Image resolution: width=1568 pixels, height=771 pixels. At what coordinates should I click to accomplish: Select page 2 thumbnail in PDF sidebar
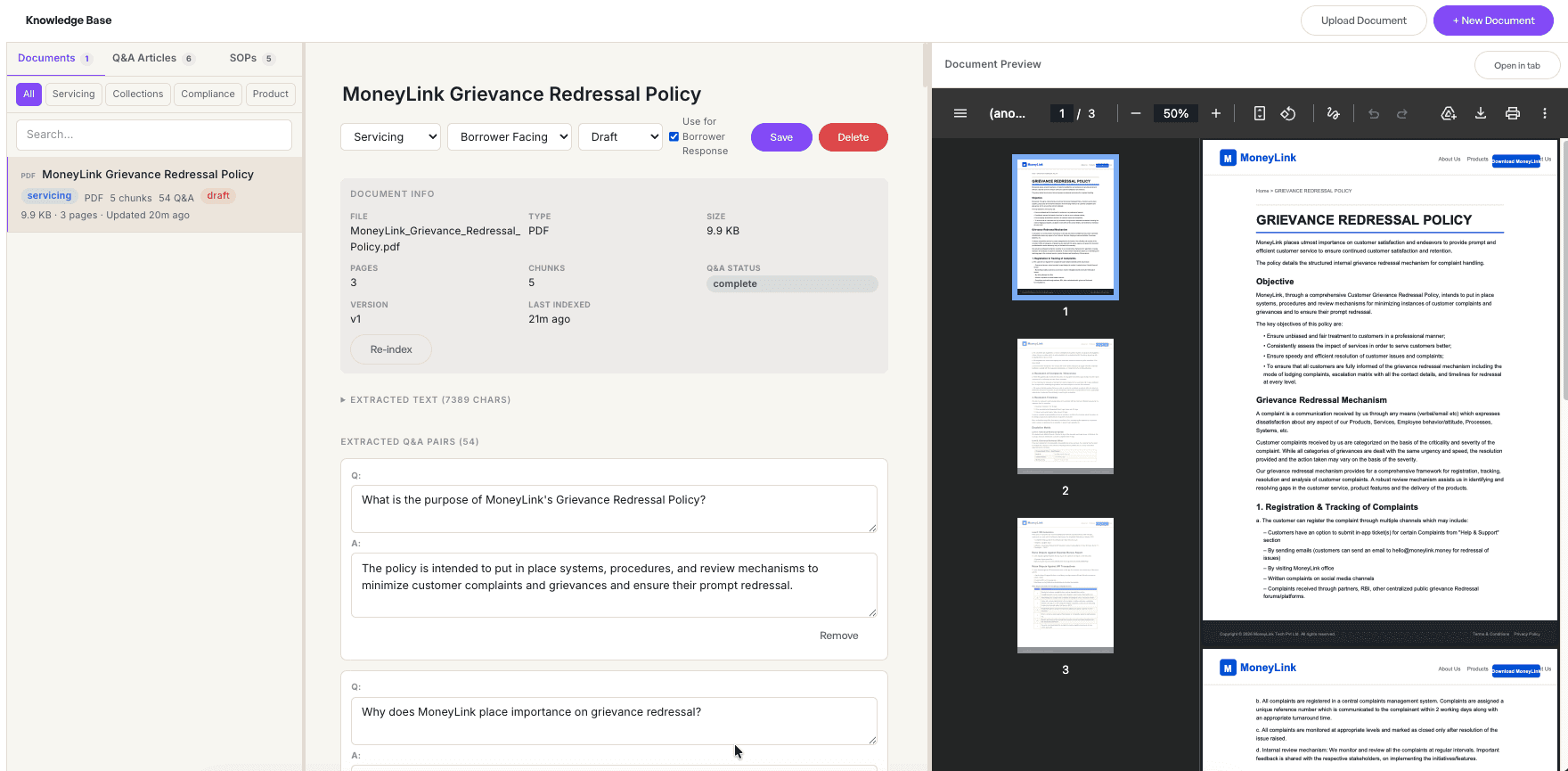(1066, 406)
